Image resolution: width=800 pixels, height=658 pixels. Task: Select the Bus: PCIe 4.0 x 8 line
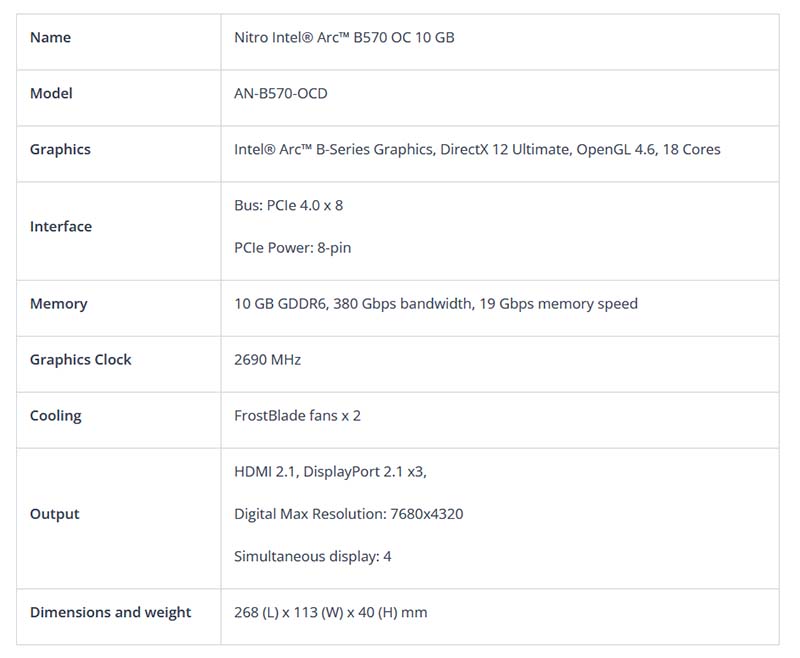pos(289,206)
